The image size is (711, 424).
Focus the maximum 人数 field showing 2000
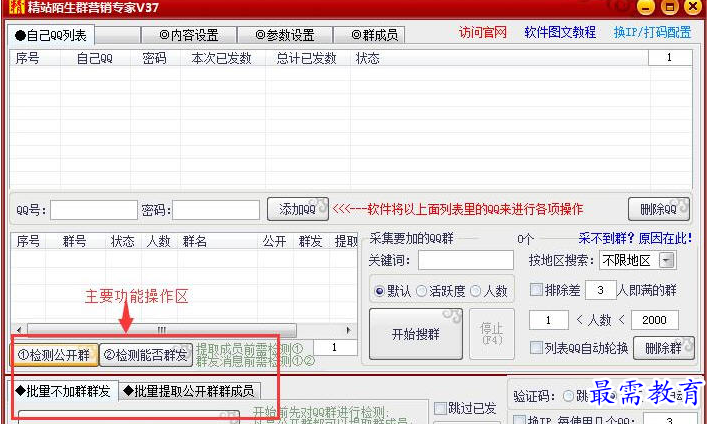654,320
